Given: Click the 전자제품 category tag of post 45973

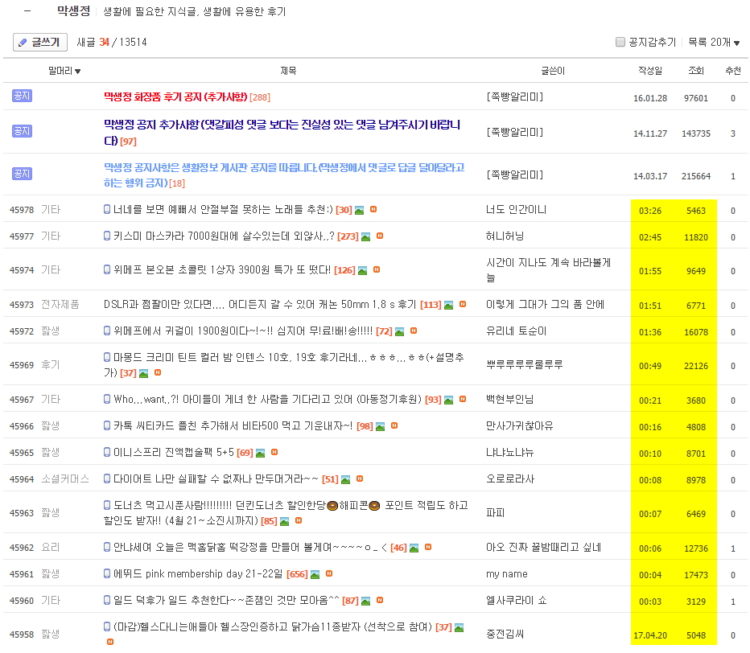Looking at the screenshot, I should 60,304.
